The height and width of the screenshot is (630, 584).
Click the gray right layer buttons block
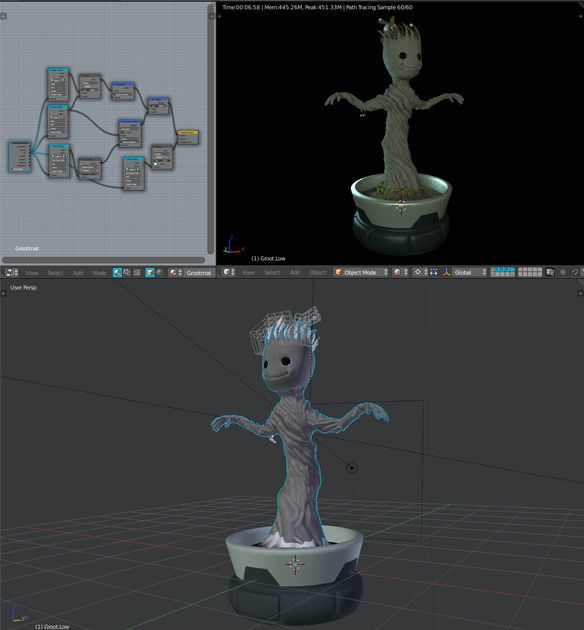tap(530, 272)
